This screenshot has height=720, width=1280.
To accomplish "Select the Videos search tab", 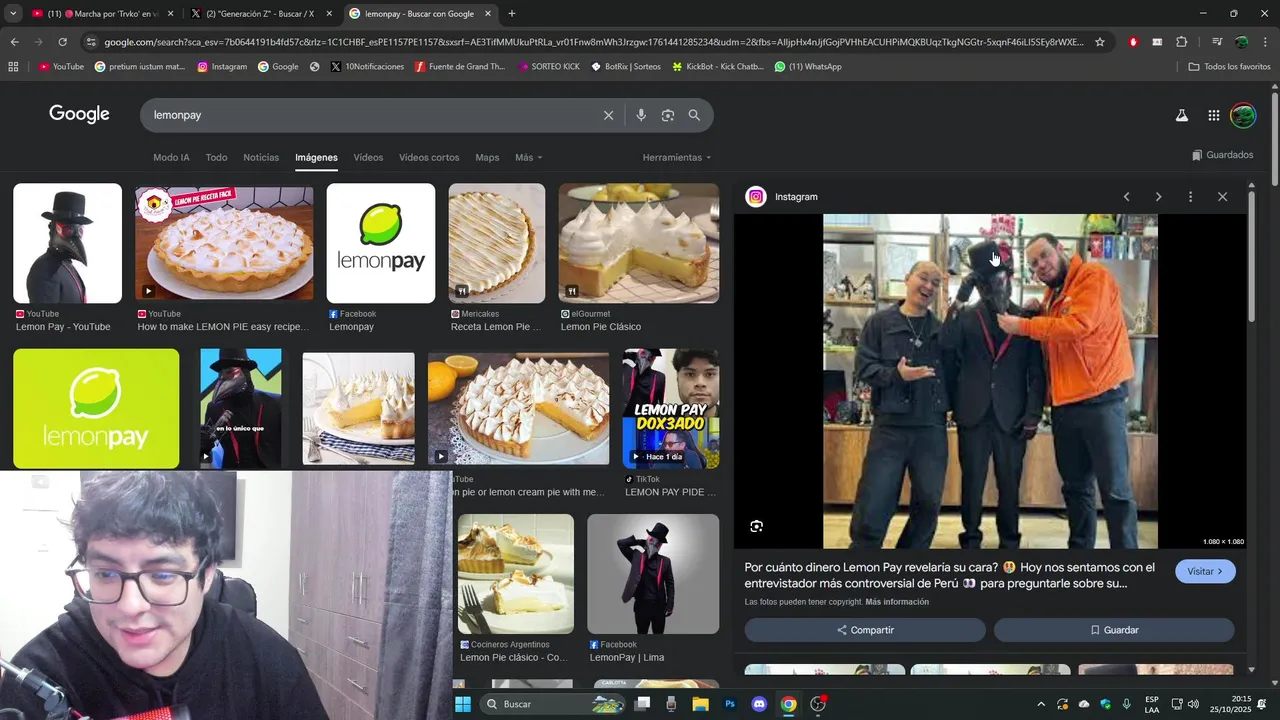I will (368, 158).
